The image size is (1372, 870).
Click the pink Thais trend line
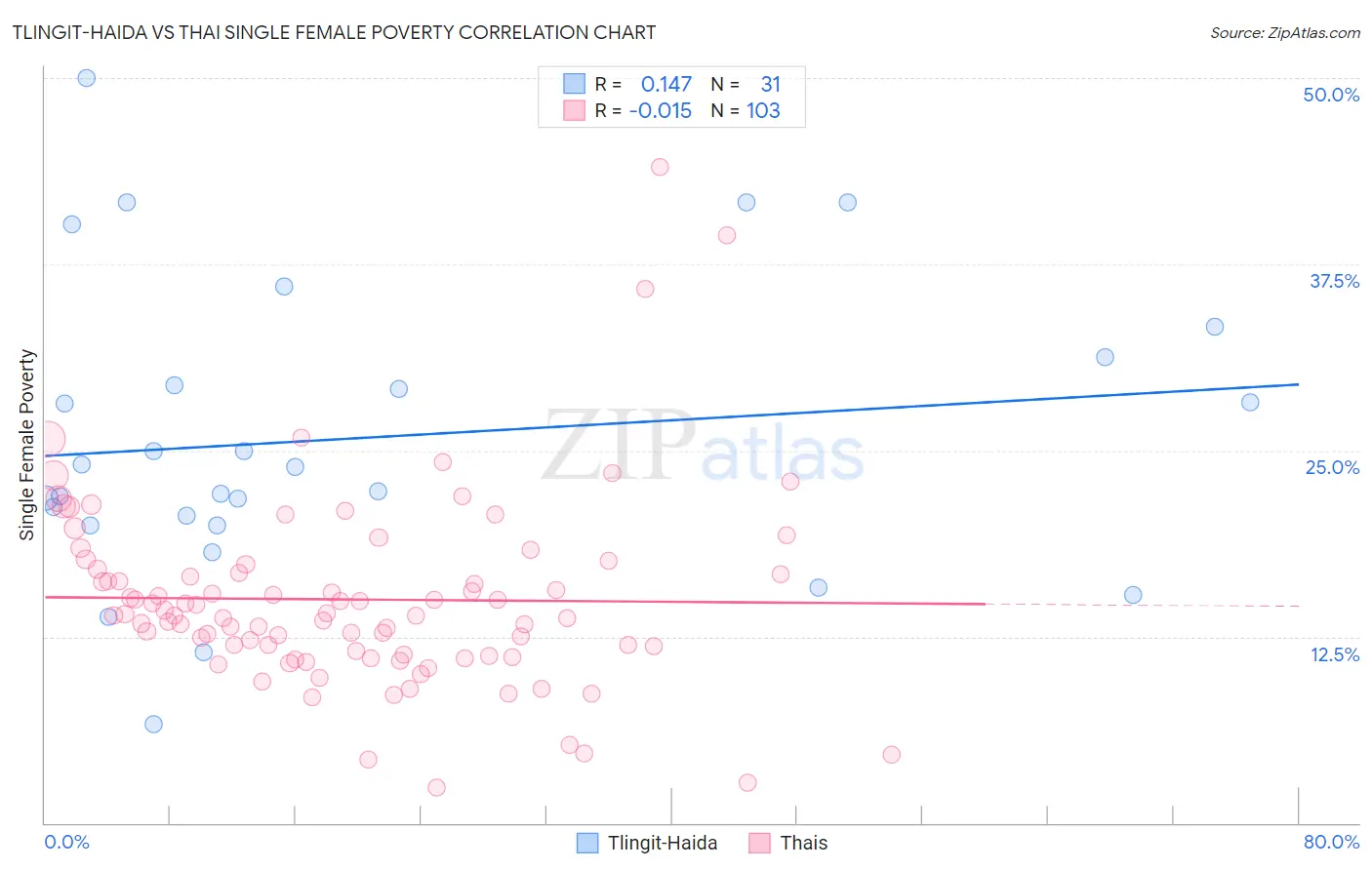(x=515, y=600)
